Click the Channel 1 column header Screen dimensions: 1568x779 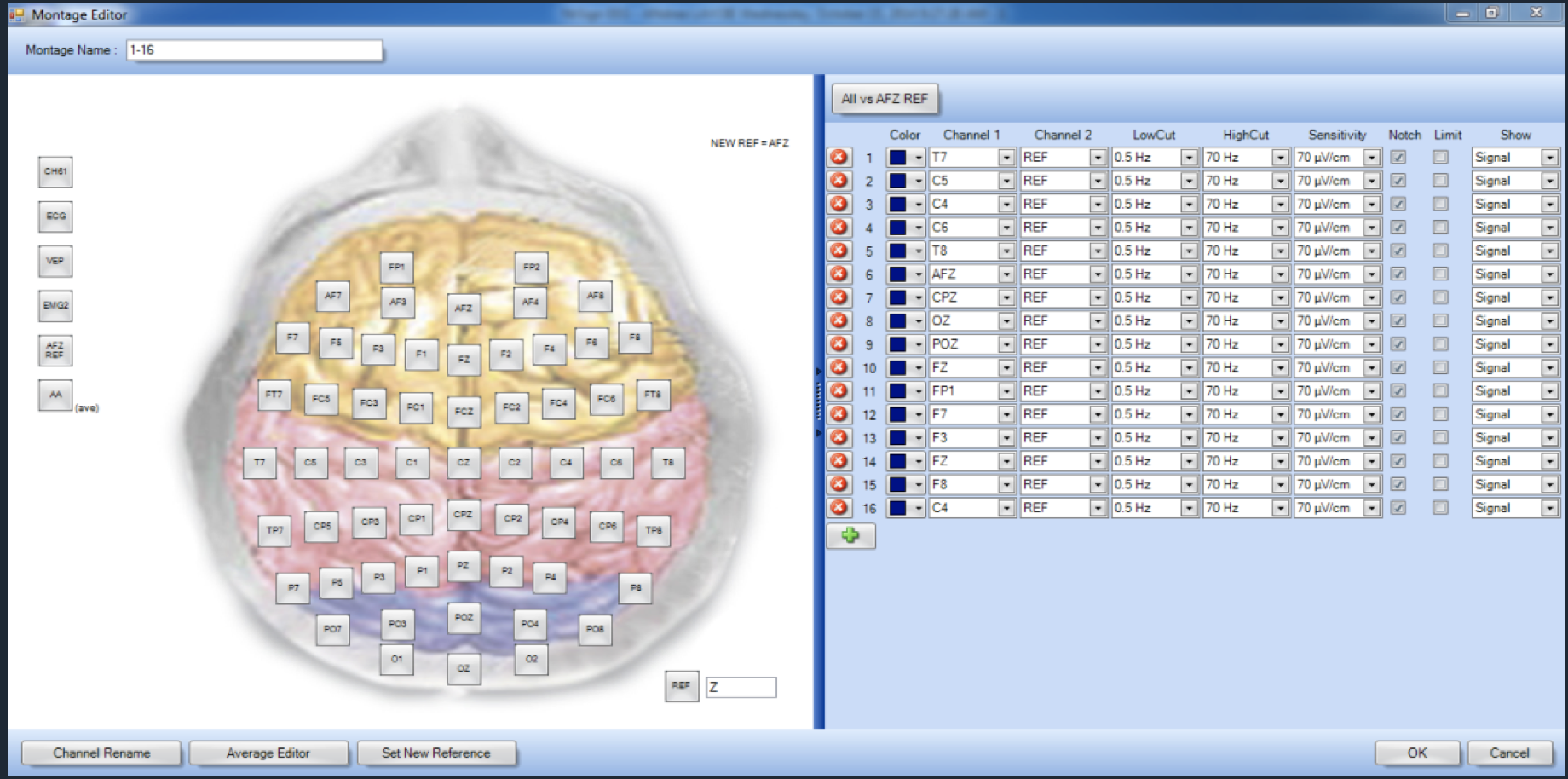point(971,135)
